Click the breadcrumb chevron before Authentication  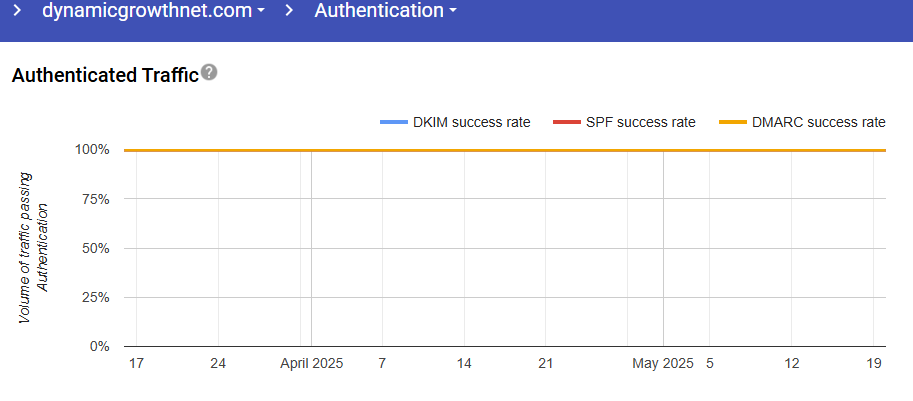[x=289, y=11]
